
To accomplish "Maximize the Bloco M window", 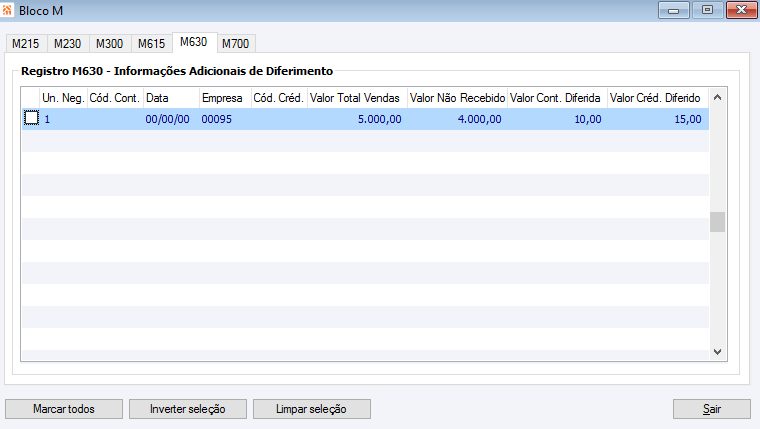I will pos(708,10).
